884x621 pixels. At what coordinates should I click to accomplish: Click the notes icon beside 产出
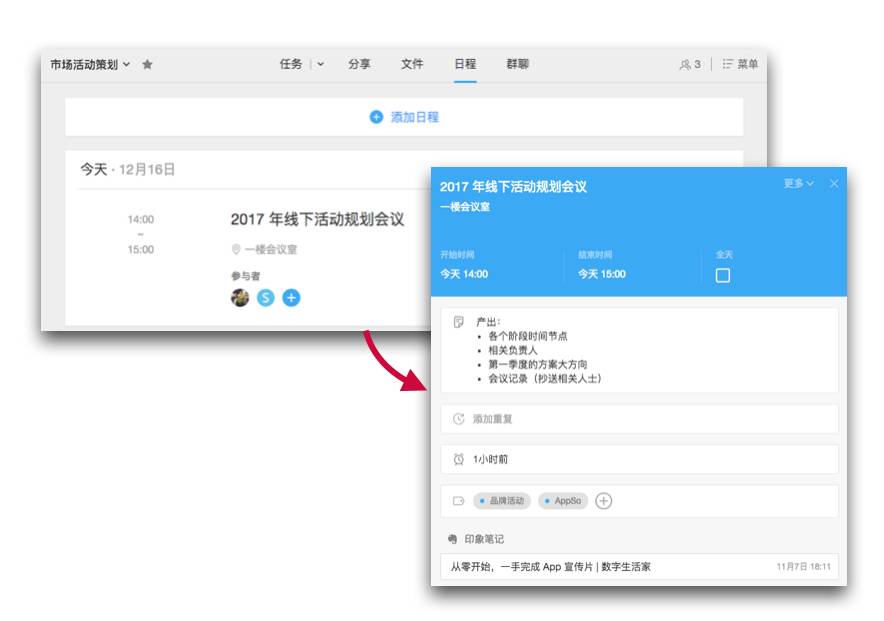coord(458,322)
